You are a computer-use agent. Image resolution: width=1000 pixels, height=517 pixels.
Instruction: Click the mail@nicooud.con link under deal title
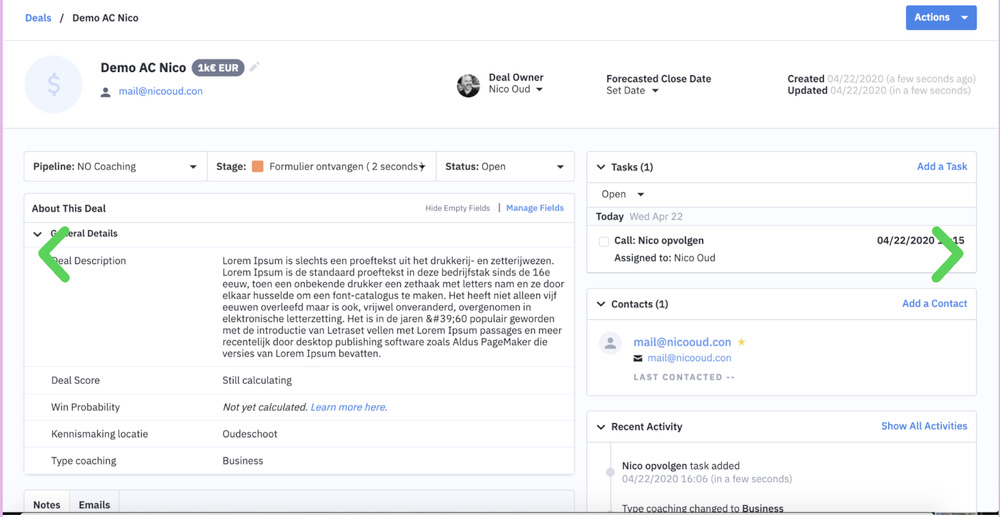[x=161, y=91]
